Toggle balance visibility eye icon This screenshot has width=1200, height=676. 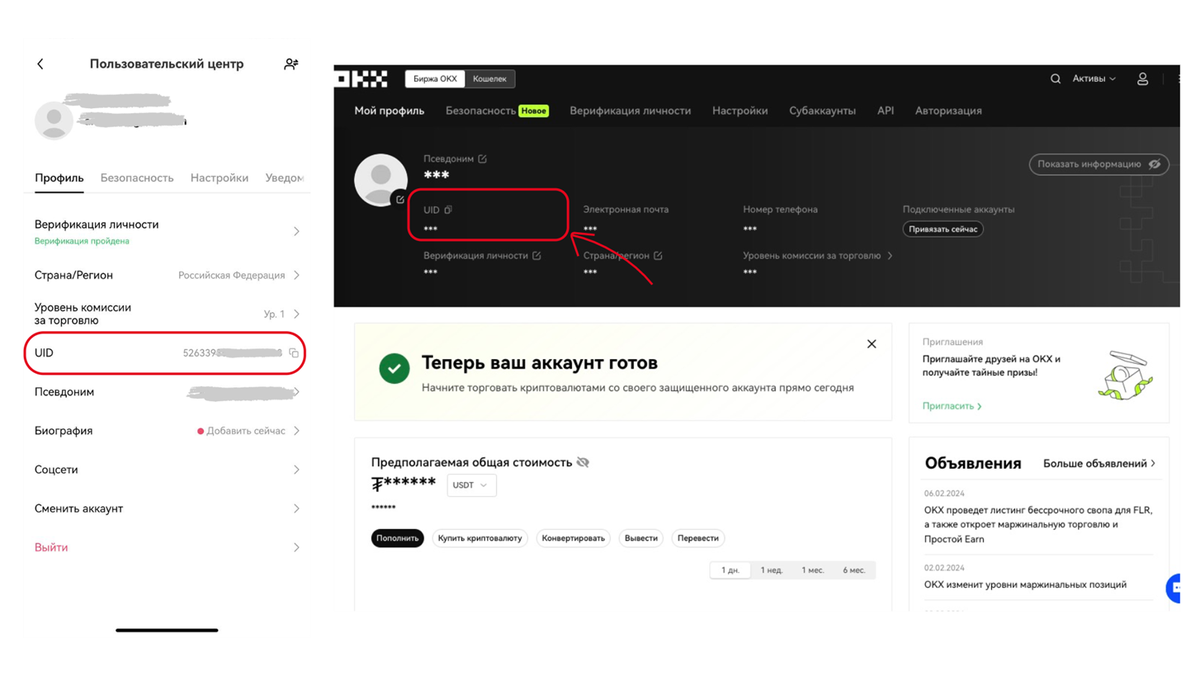pos(583,462)
